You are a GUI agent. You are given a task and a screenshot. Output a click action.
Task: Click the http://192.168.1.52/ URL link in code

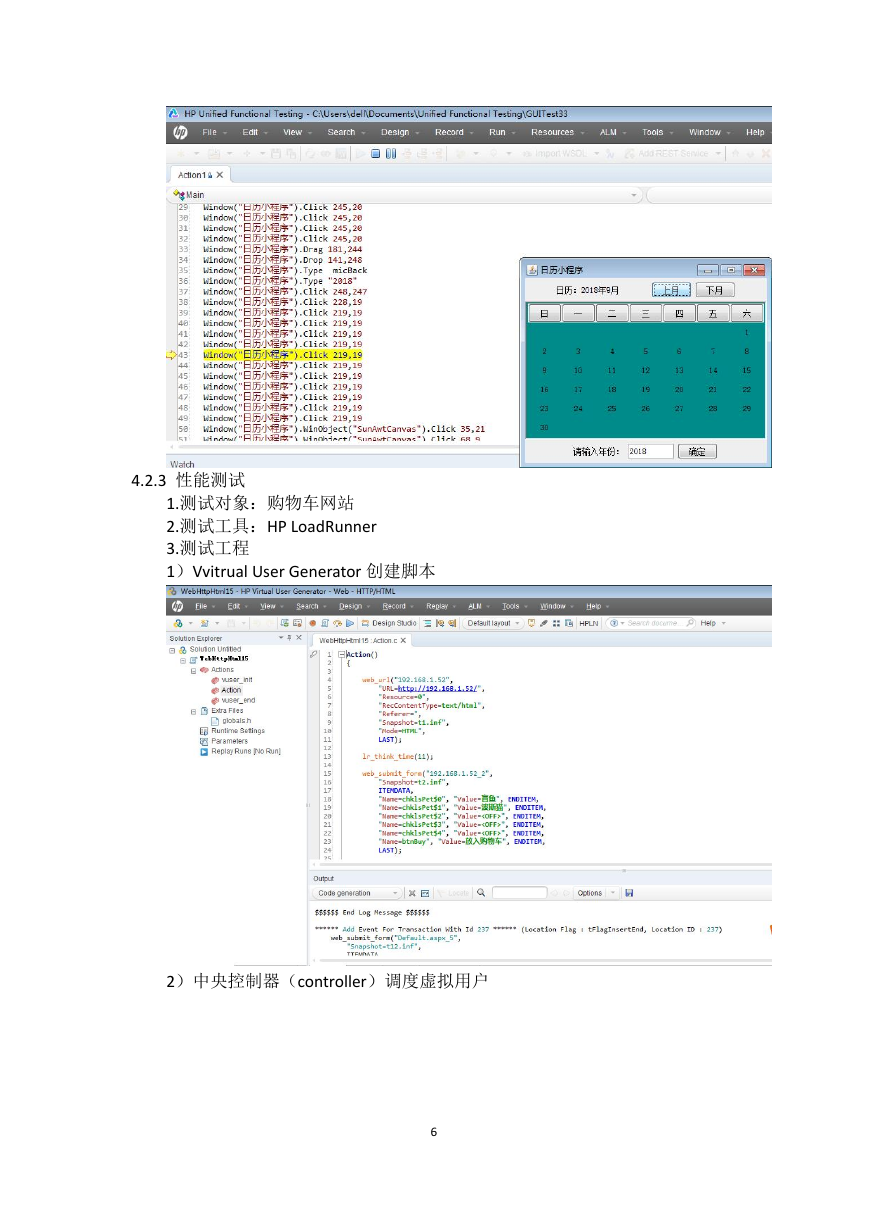438,688
